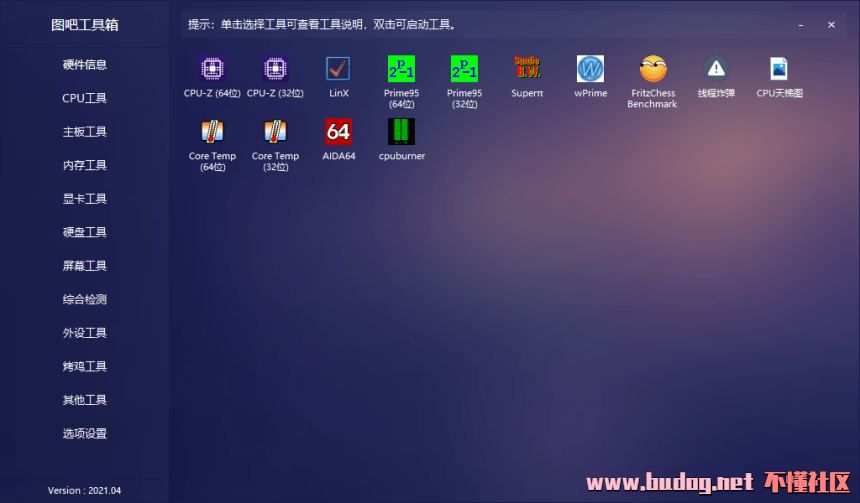Switch to the 硬盘工具 category
This screenshot has height=503, width=860.
tap(84, 232)
